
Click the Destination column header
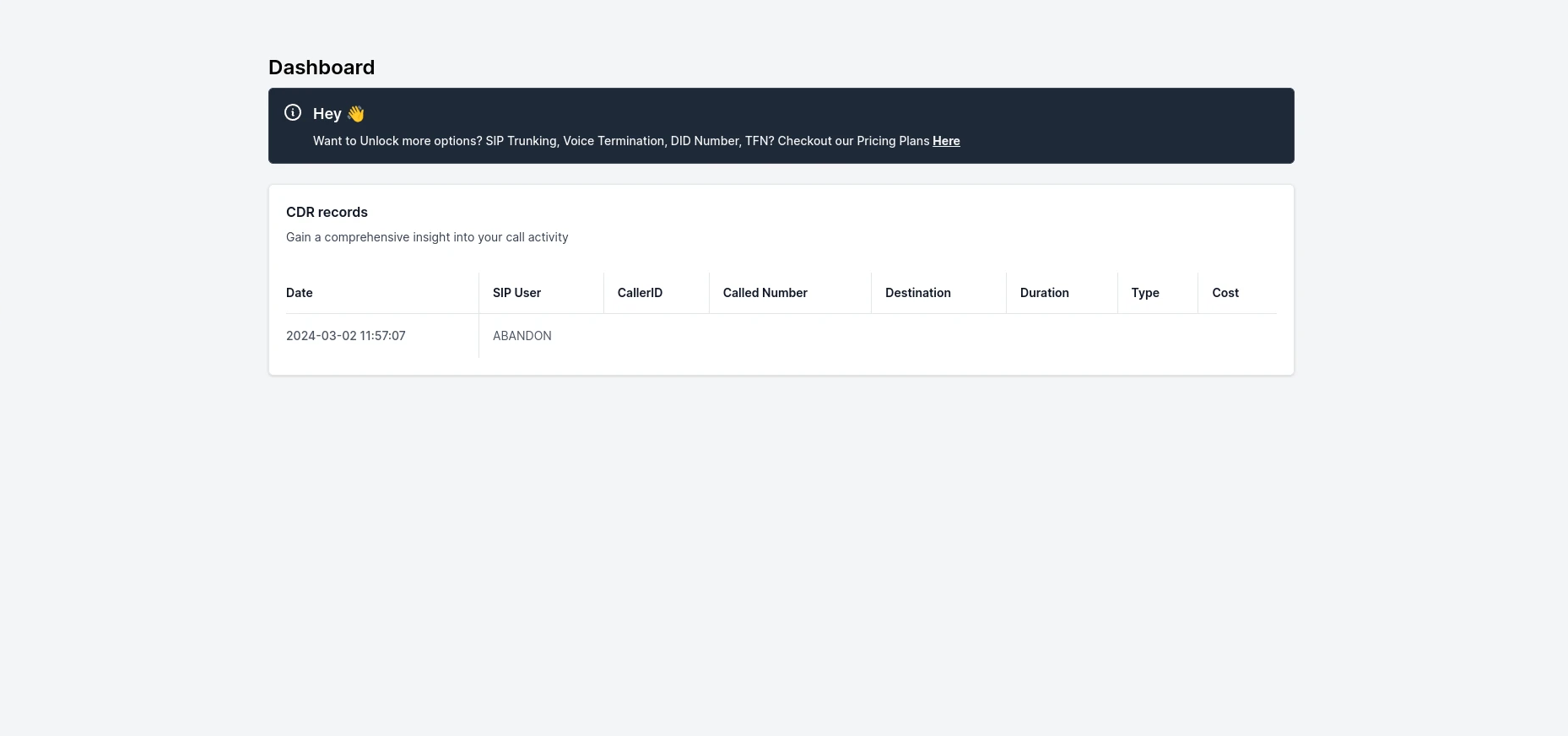pyautogui.click(x=917, y=293)
